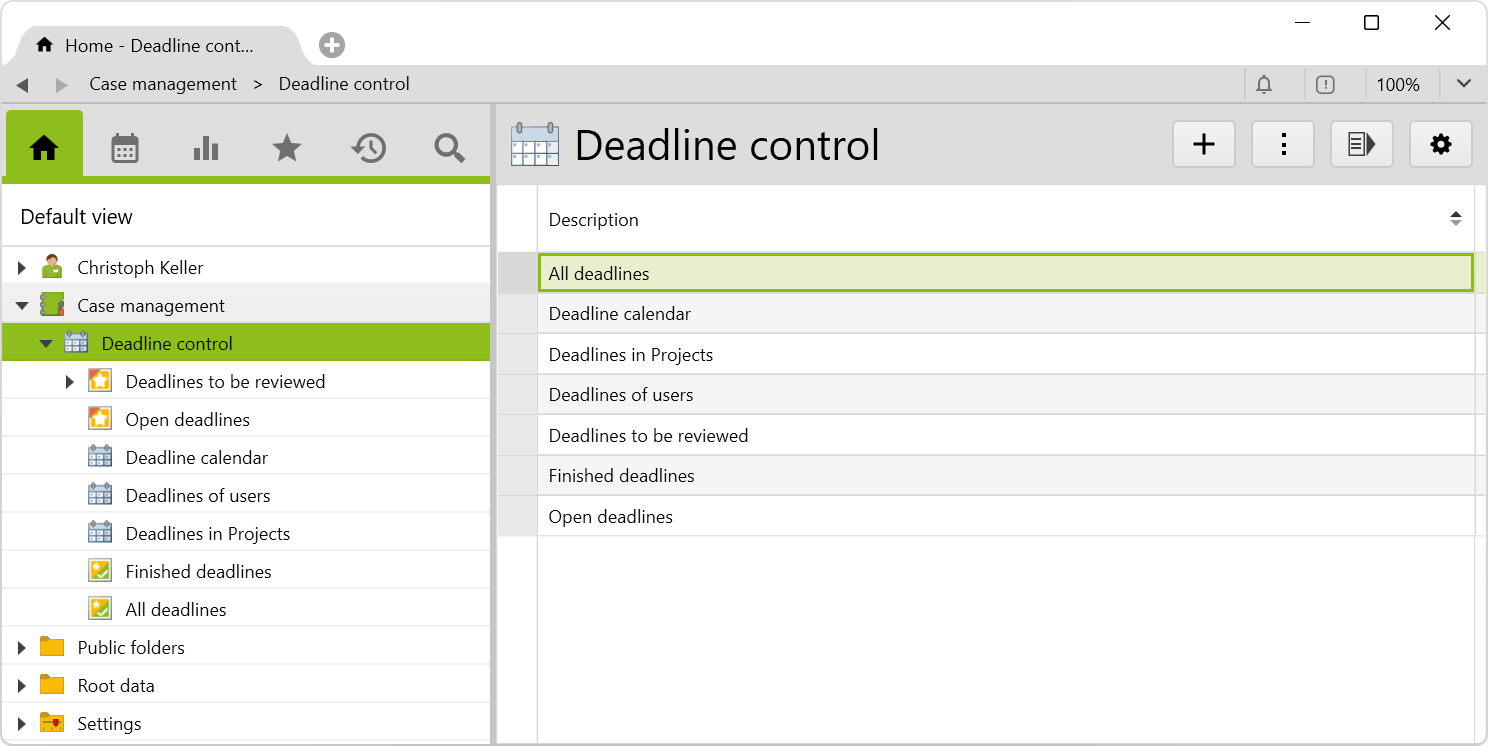1488x746 pixels.
Task: Show favorites via the star icon
Action: pyautogui.click(x=287, y=148)
